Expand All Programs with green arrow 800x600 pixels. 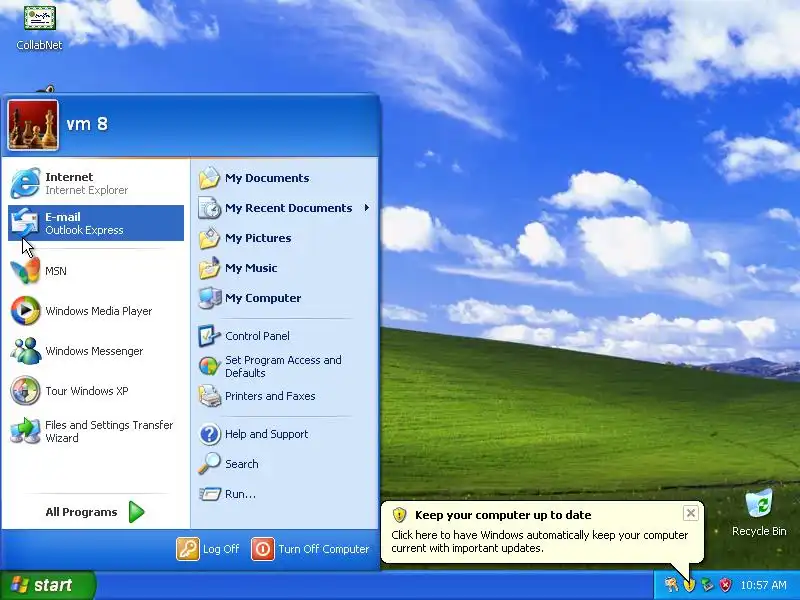(137, 512)
